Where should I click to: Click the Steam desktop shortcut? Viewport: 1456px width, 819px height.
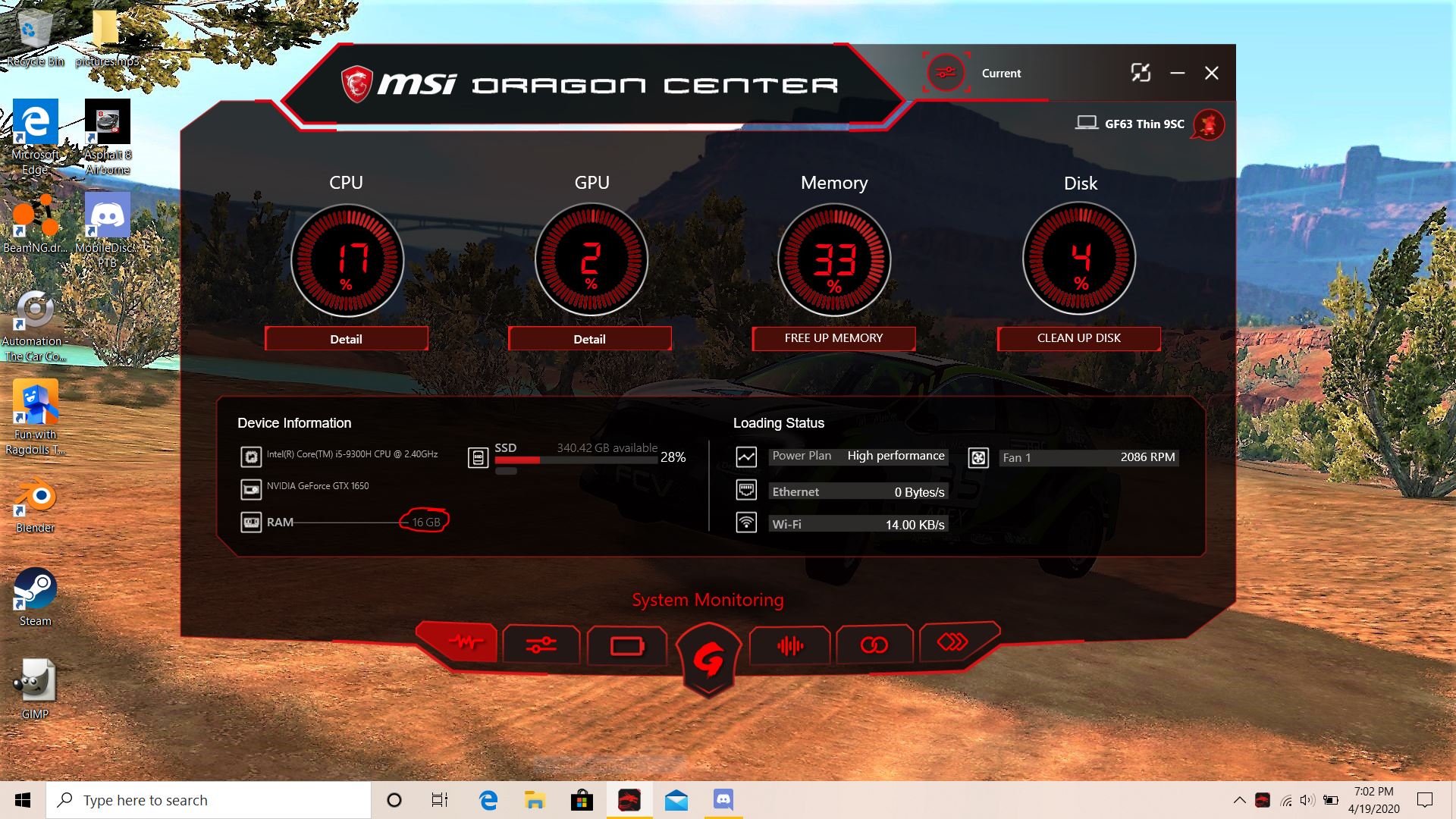tap(35, 598)
